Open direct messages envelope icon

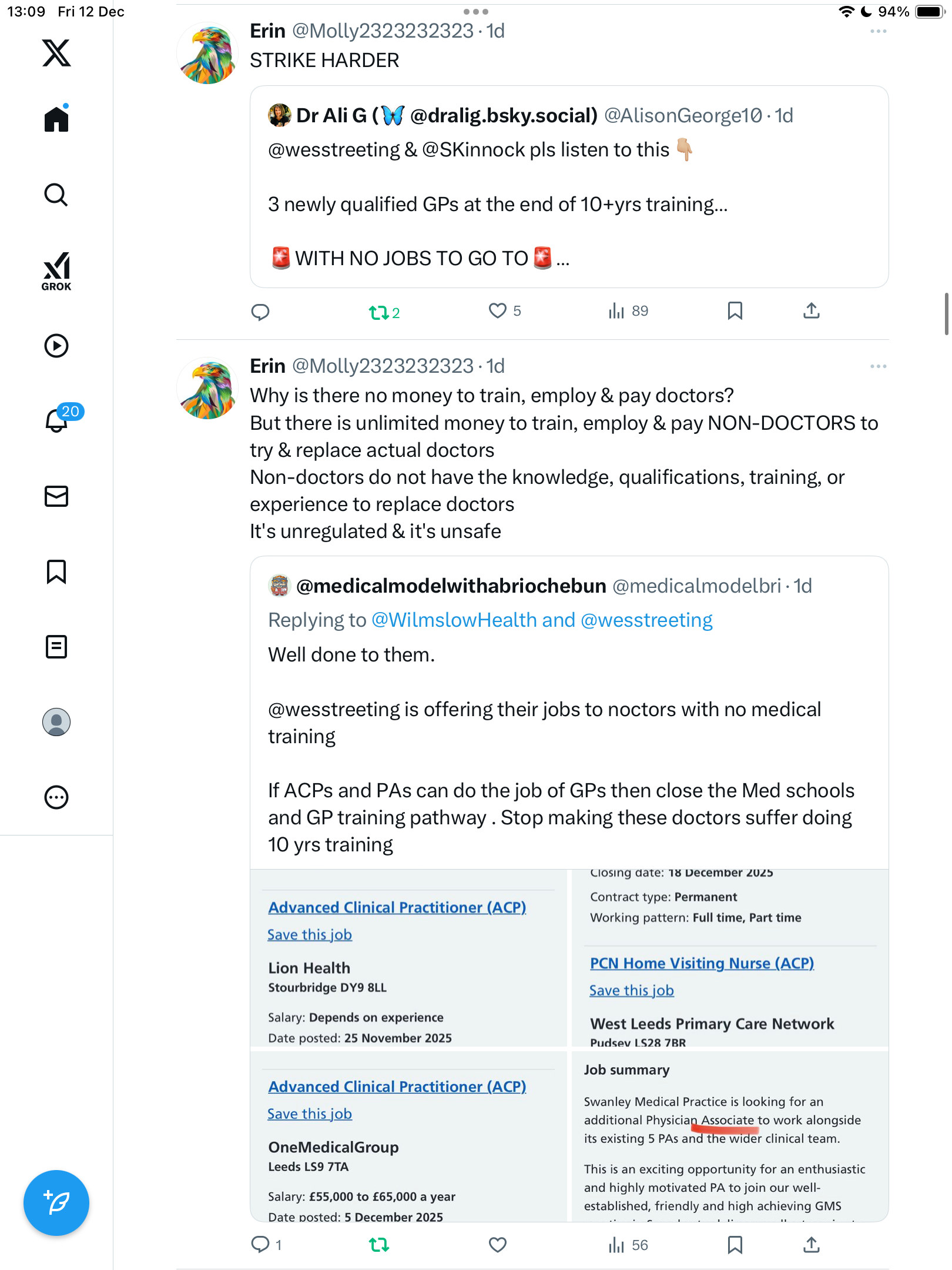56,496
